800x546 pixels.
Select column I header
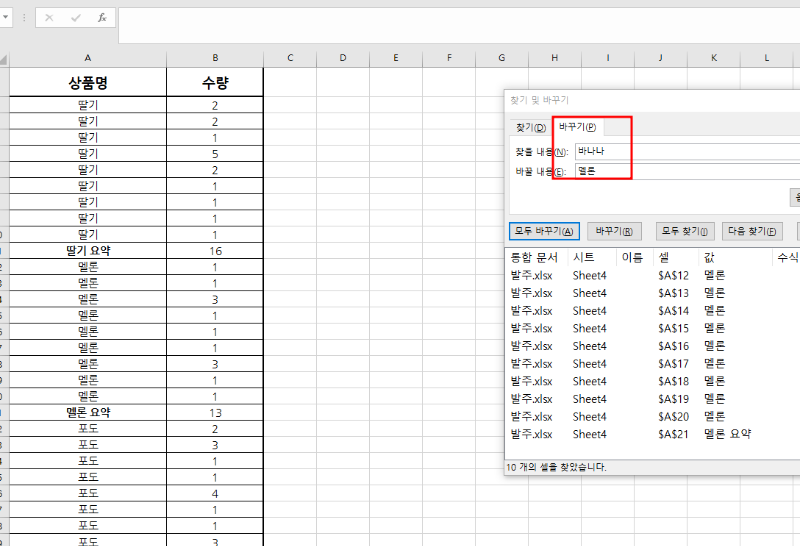click(608, 58)
